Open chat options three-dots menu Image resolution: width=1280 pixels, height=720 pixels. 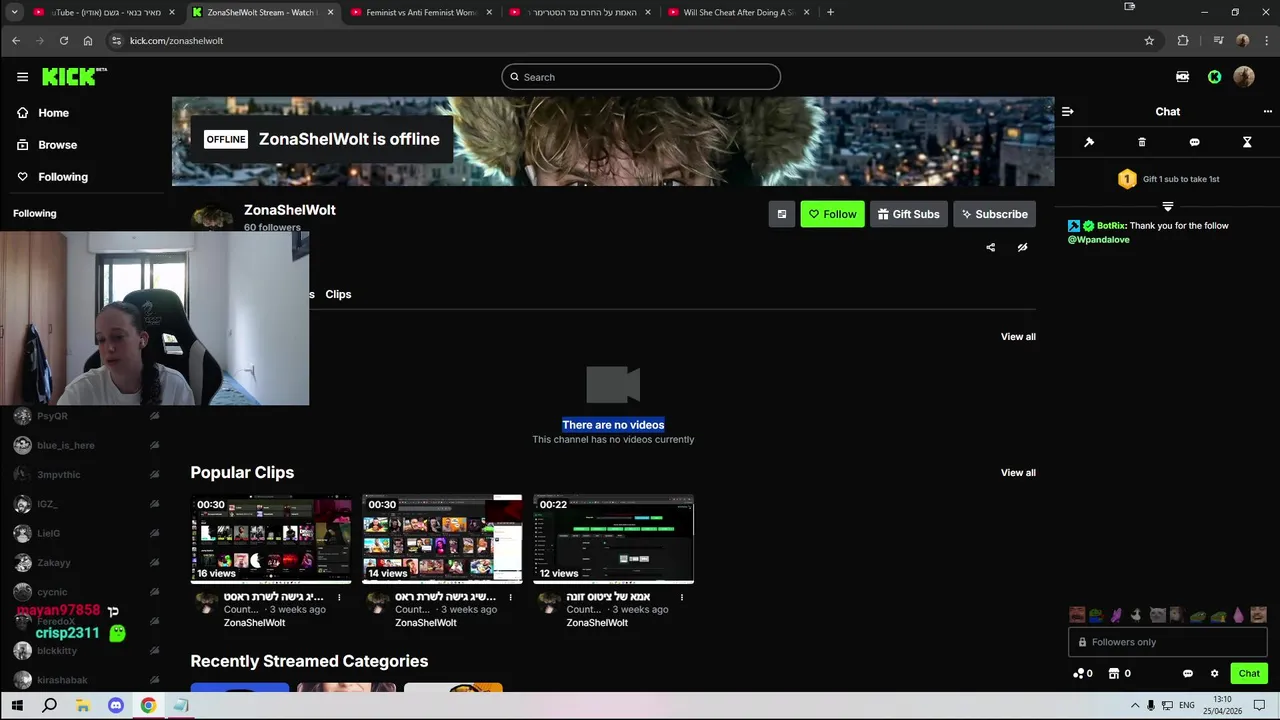[x=1267, y=112]
